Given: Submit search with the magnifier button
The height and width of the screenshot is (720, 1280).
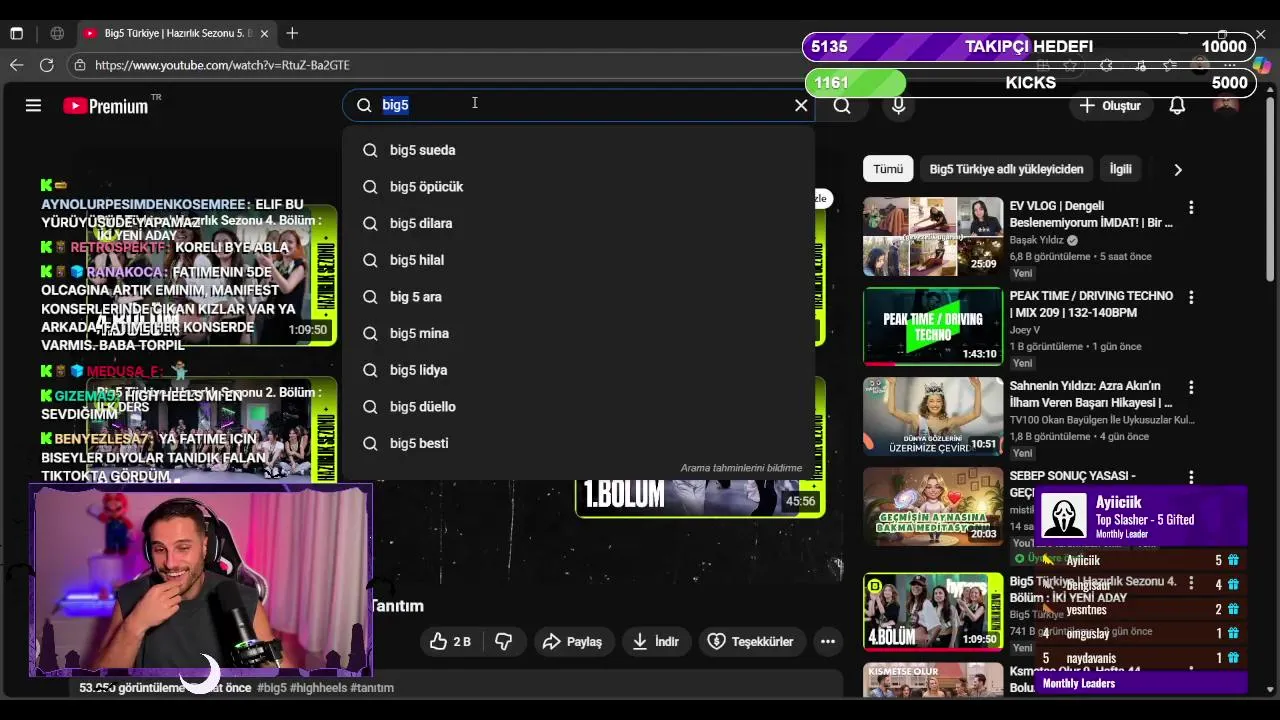Looking at the screenshot, I should (x=842, y=105).
